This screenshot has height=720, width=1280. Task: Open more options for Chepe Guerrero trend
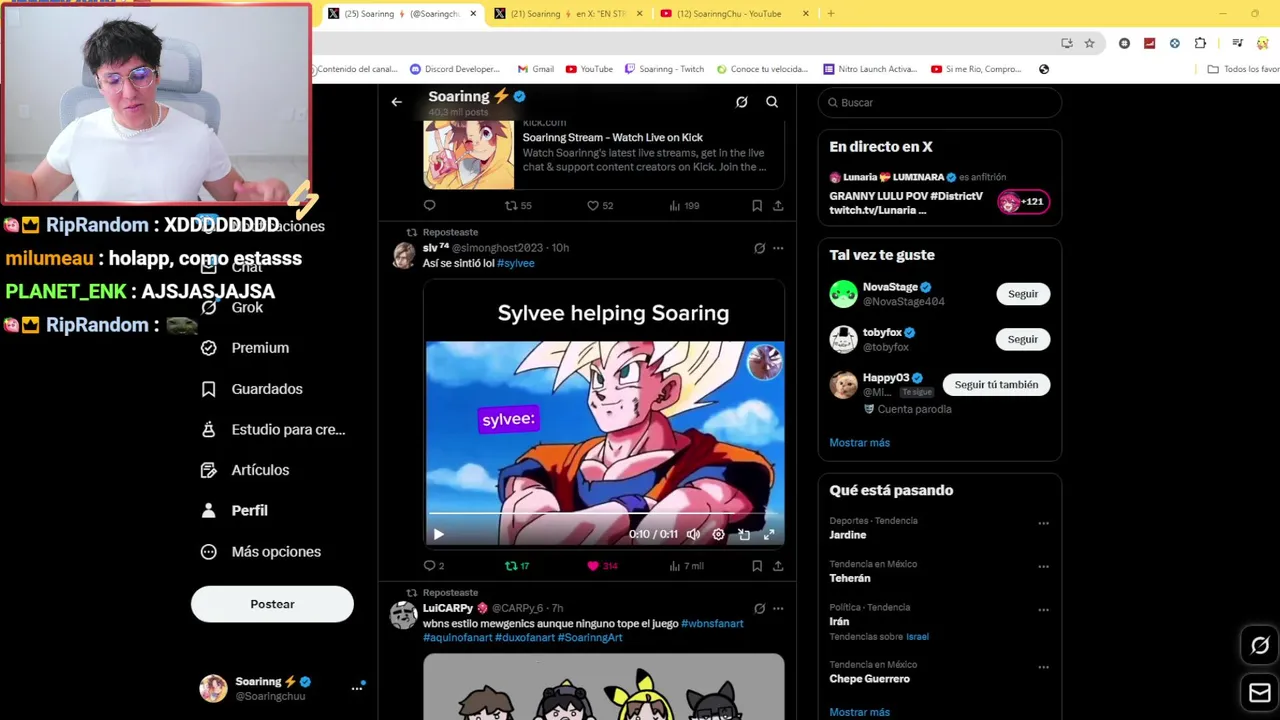[x=1043, y=667]
